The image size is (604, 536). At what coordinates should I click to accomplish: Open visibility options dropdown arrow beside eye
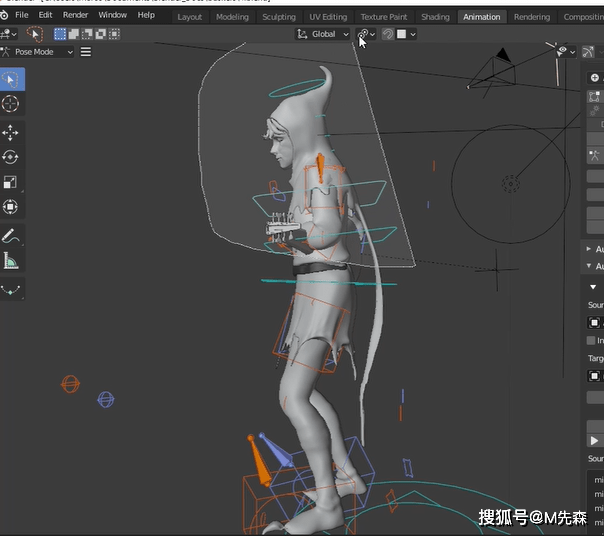573,52
